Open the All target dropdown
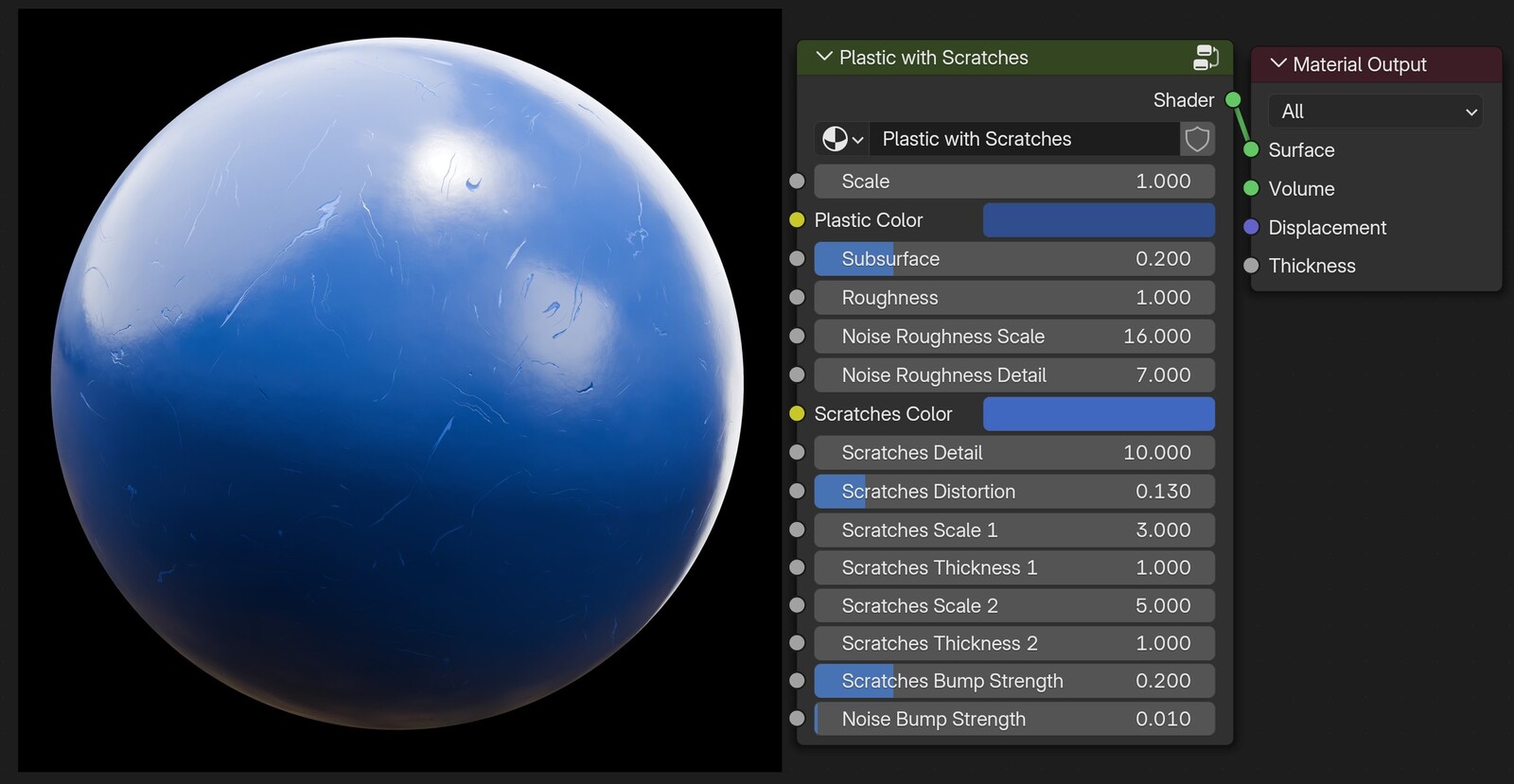 click(1375, 112)
